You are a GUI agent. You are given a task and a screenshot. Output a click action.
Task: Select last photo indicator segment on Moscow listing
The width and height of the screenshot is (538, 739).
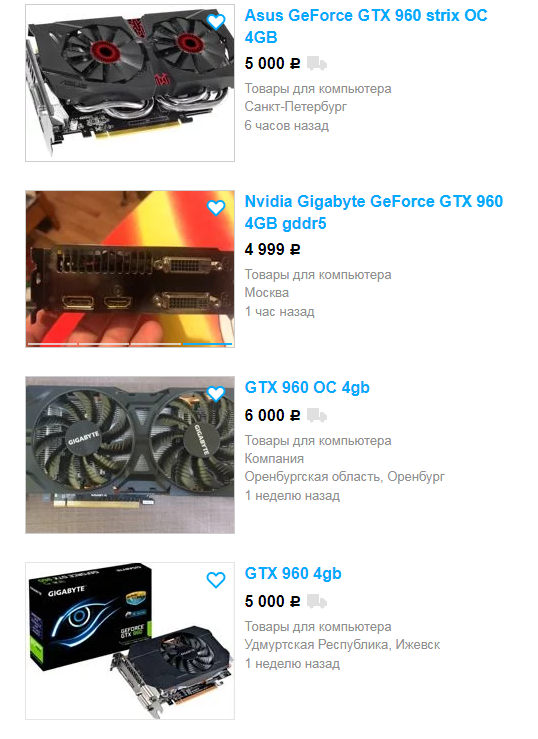(208, 344)
